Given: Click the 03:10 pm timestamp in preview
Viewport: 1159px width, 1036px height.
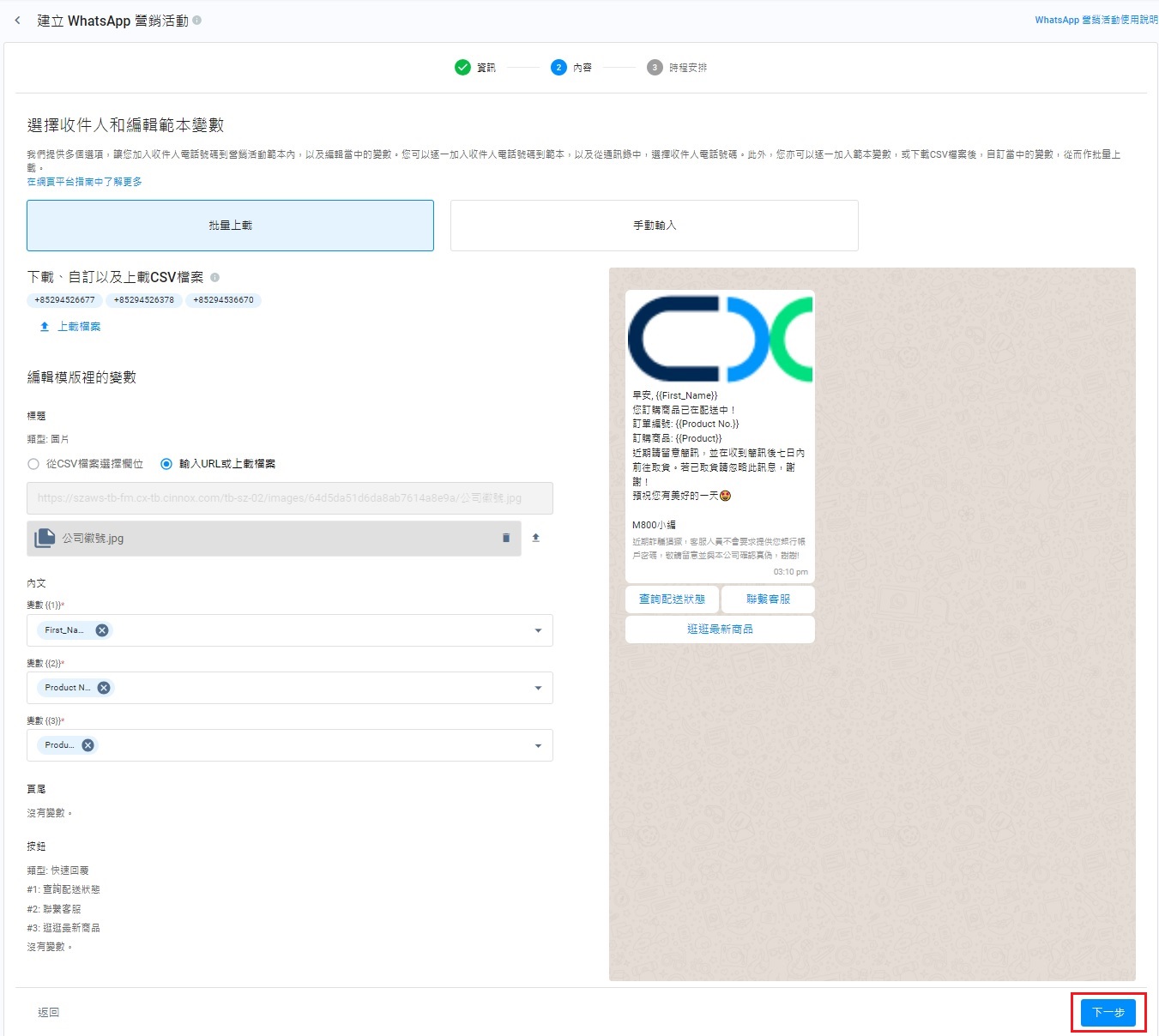Looking at the screenshot, I should click(x=791, y=572).
